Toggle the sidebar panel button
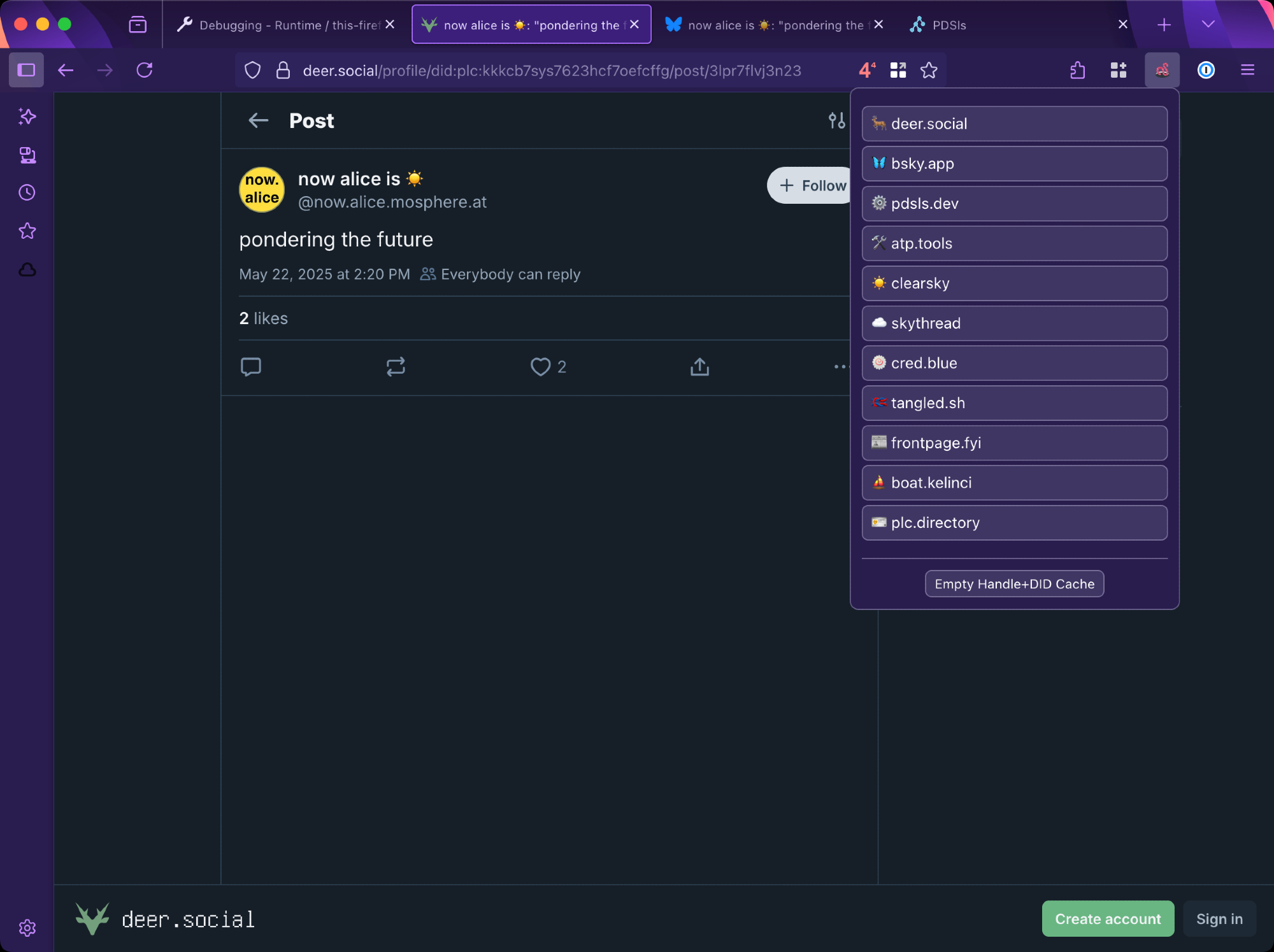Image resolution: width=1274 pixels, height=952 pixels. tap(26, 70)
